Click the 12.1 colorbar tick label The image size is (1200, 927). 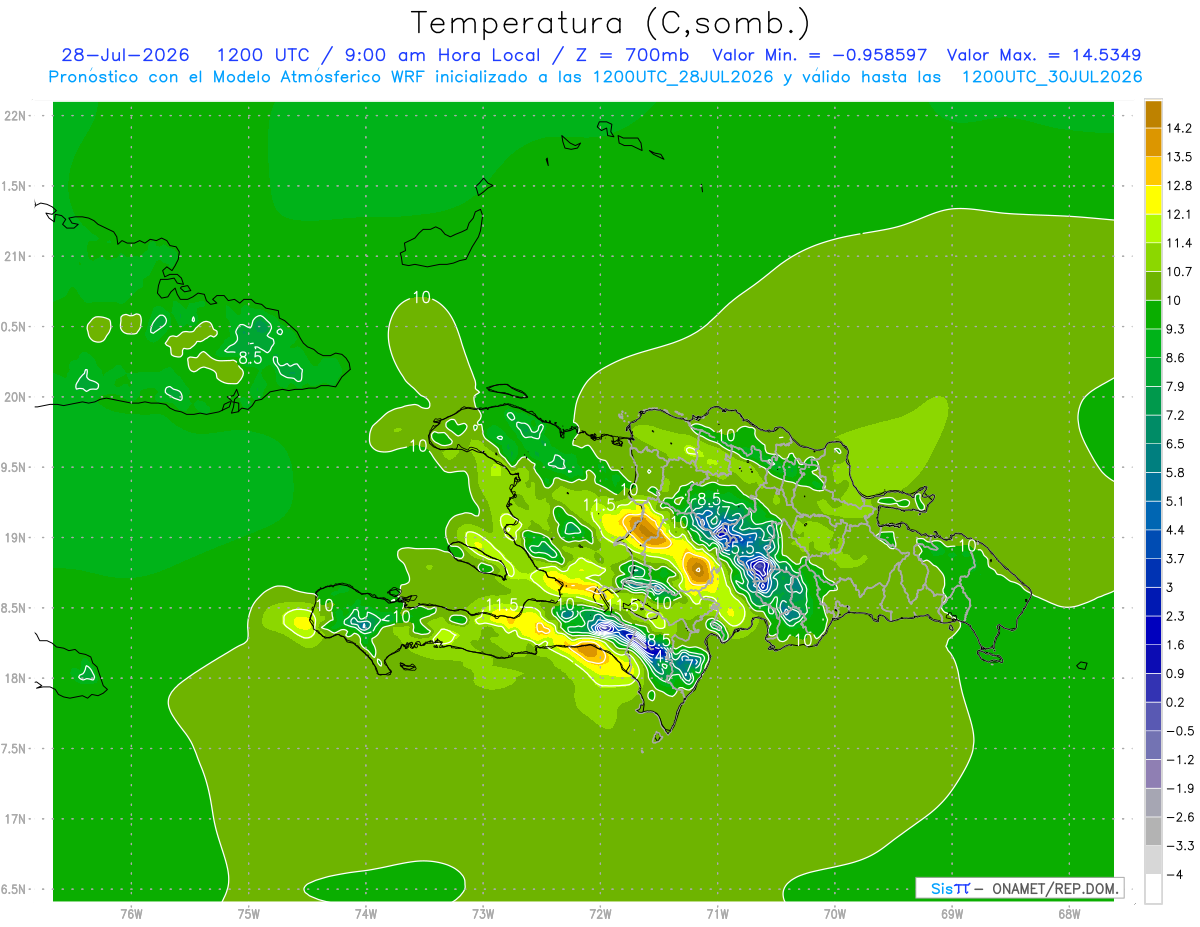coord(1180,214)
